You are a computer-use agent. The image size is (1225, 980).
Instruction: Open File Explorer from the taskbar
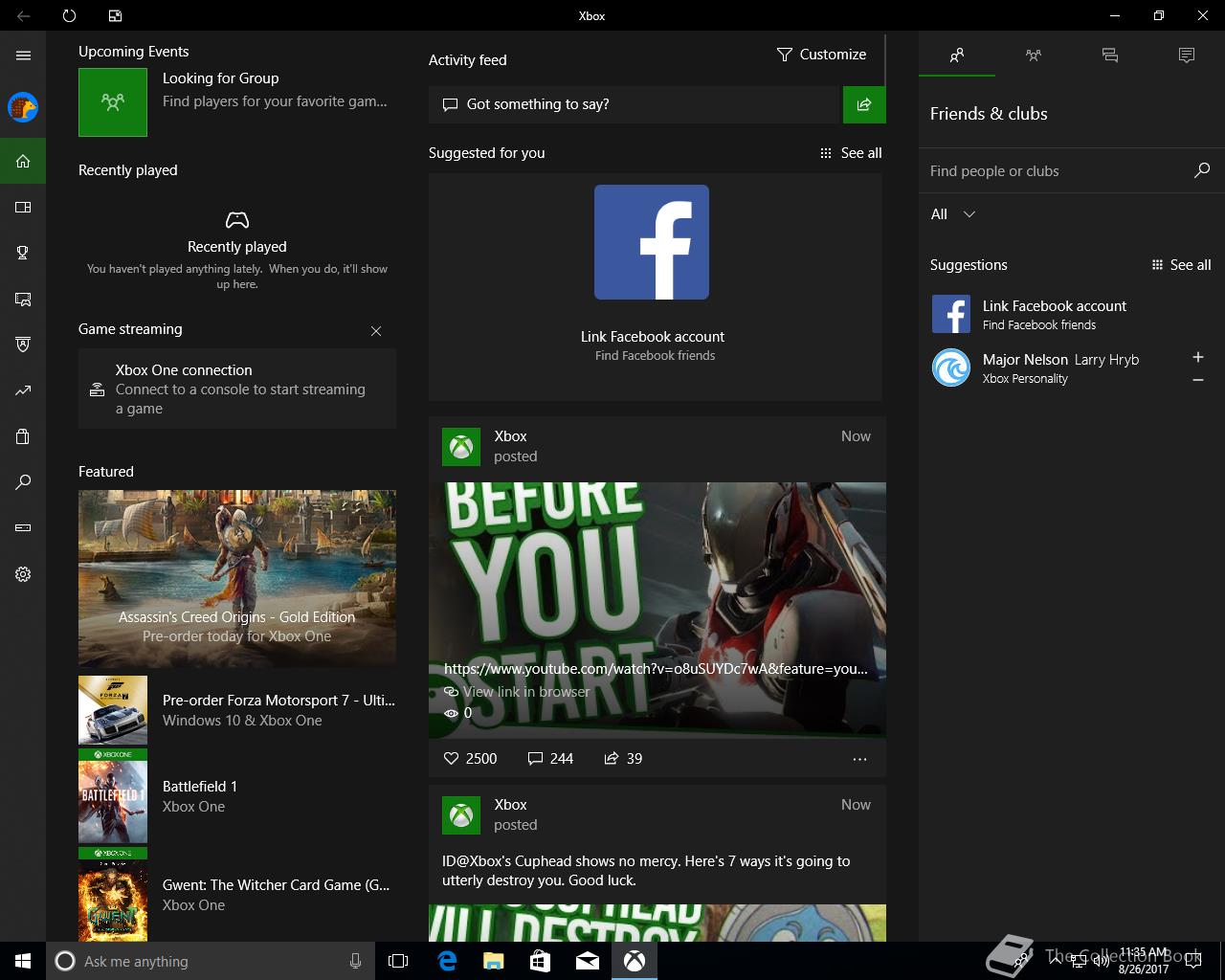click(493, 961)
